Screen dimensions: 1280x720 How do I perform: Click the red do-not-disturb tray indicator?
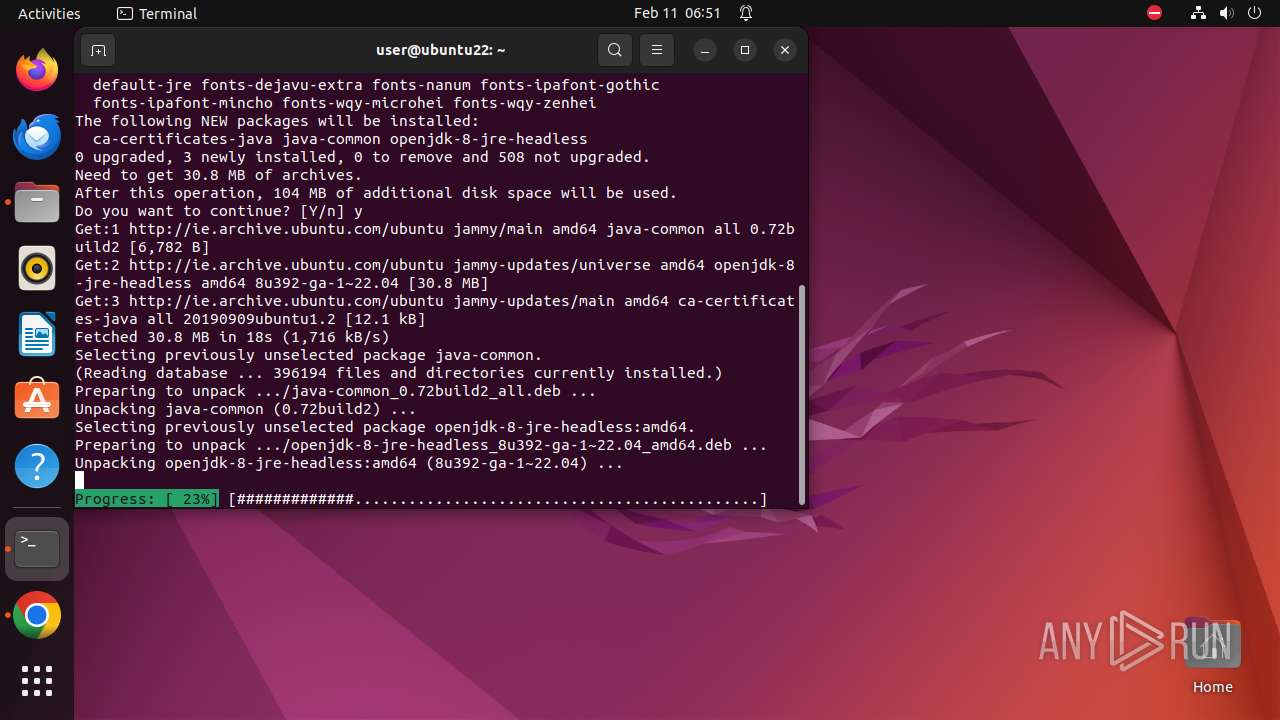[1155, 13]
